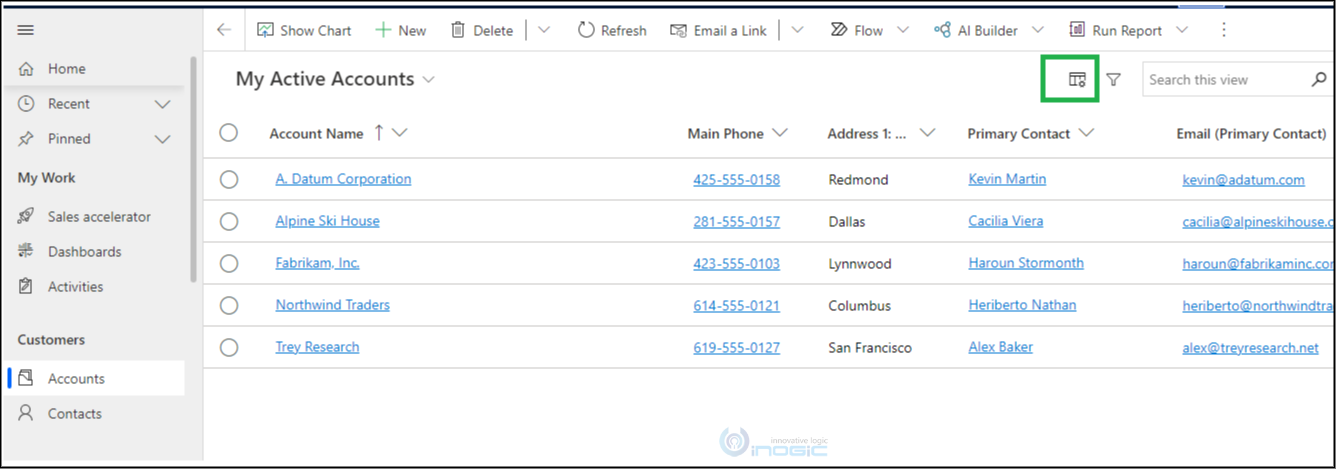
Task: Toggle the select-all rows circle
Action: [x=229, y=132]
